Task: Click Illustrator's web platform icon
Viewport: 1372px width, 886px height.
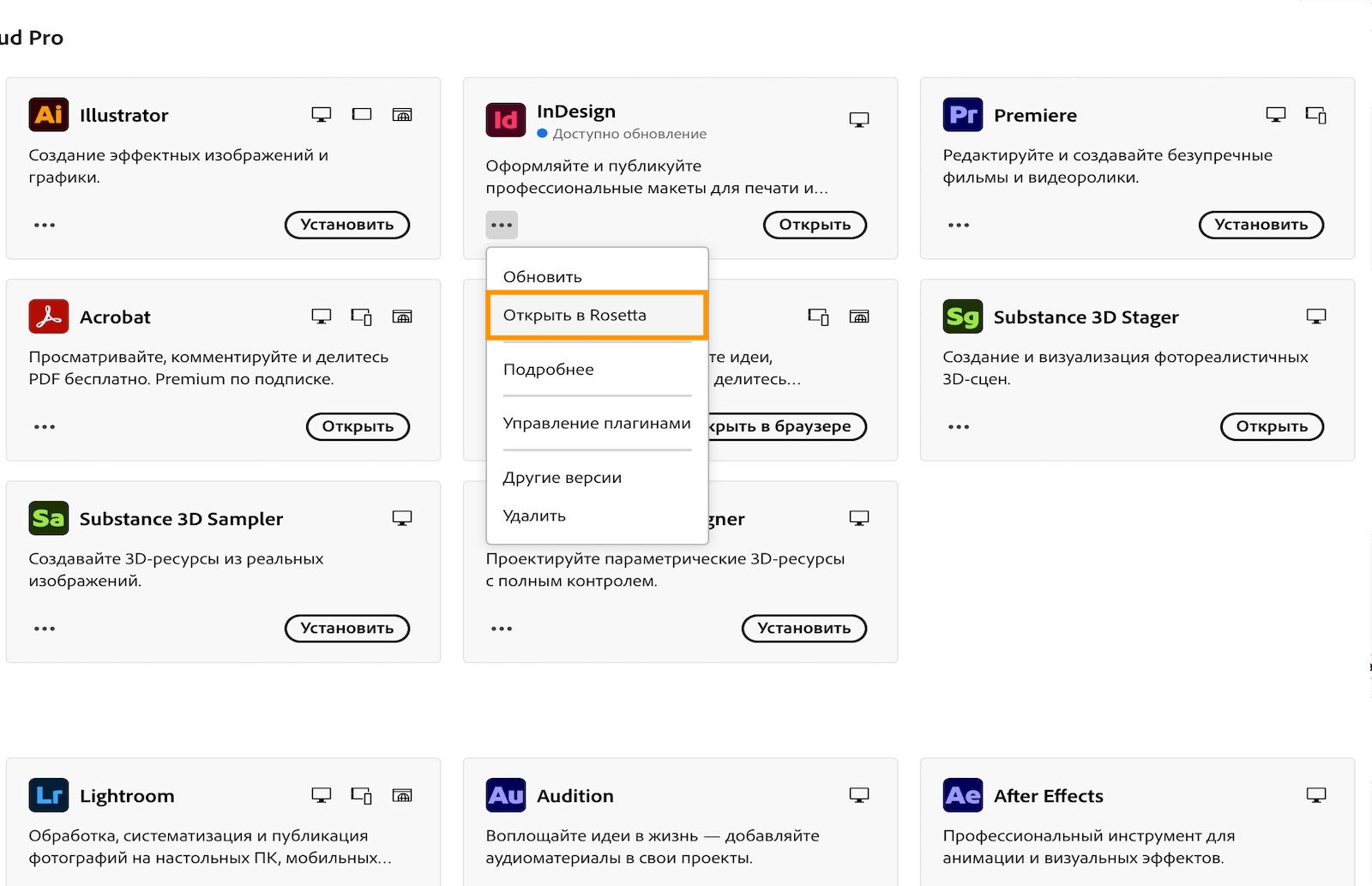Action: click(402, 114)
